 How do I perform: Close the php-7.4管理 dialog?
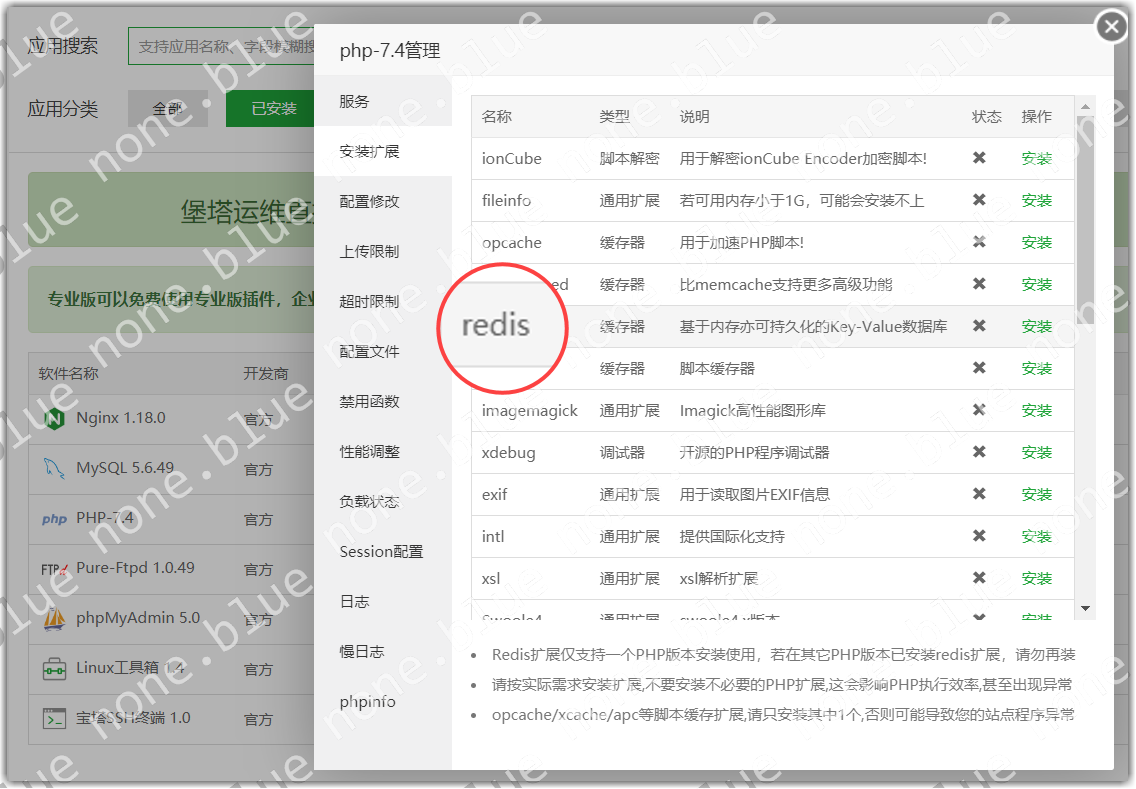(1111, 27)
